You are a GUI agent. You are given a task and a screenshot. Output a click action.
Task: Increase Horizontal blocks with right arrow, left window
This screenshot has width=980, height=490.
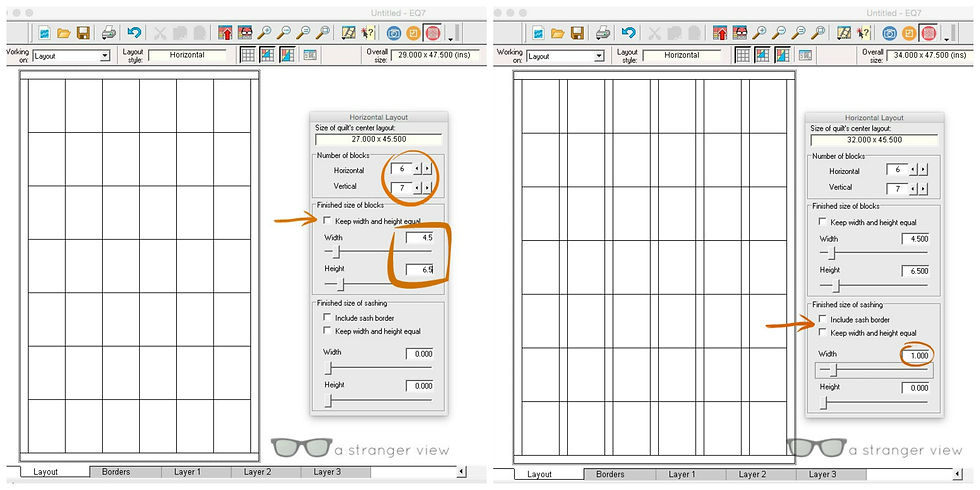(x=428, y=169)
